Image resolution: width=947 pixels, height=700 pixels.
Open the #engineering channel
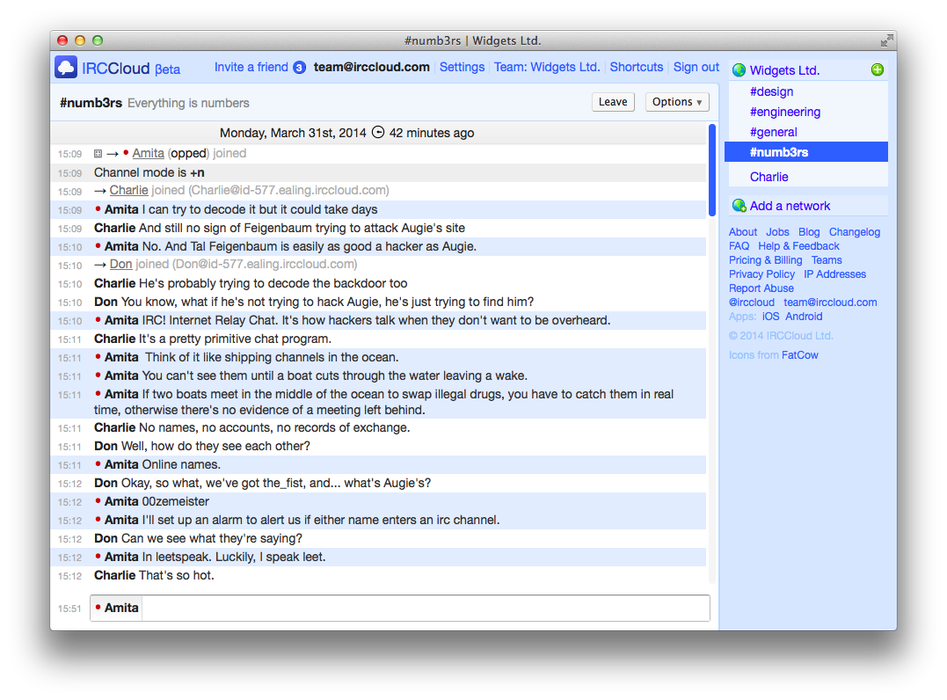(785, 112)
